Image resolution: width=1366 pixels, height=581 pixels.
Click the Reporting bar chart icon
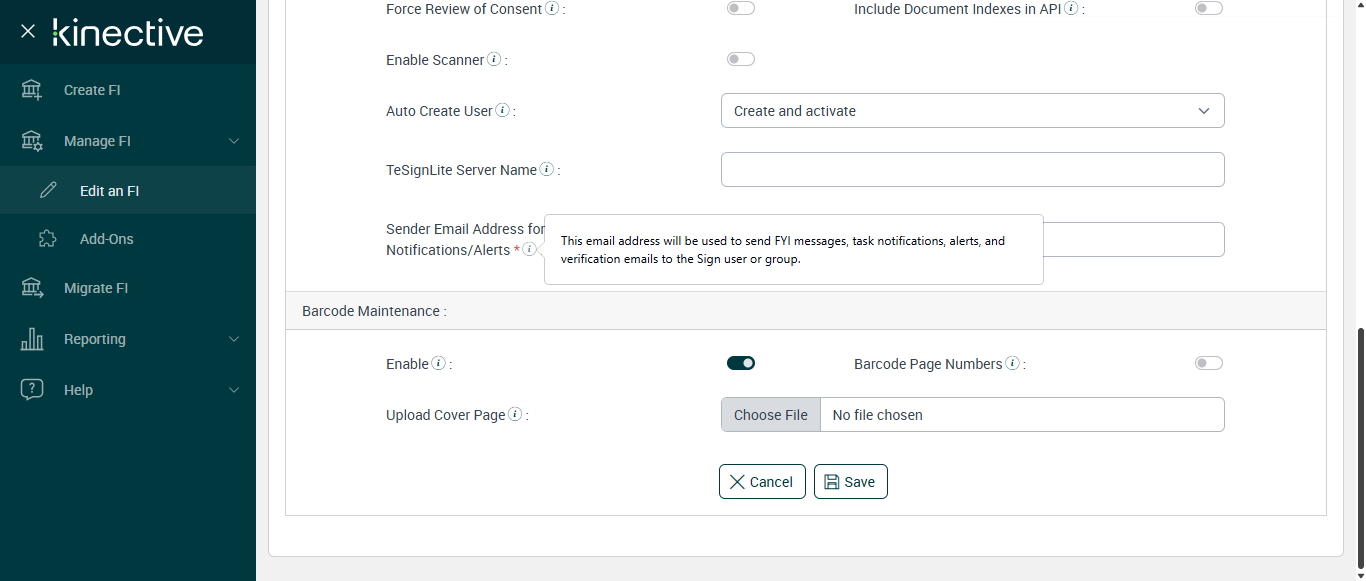pos(32,339)
